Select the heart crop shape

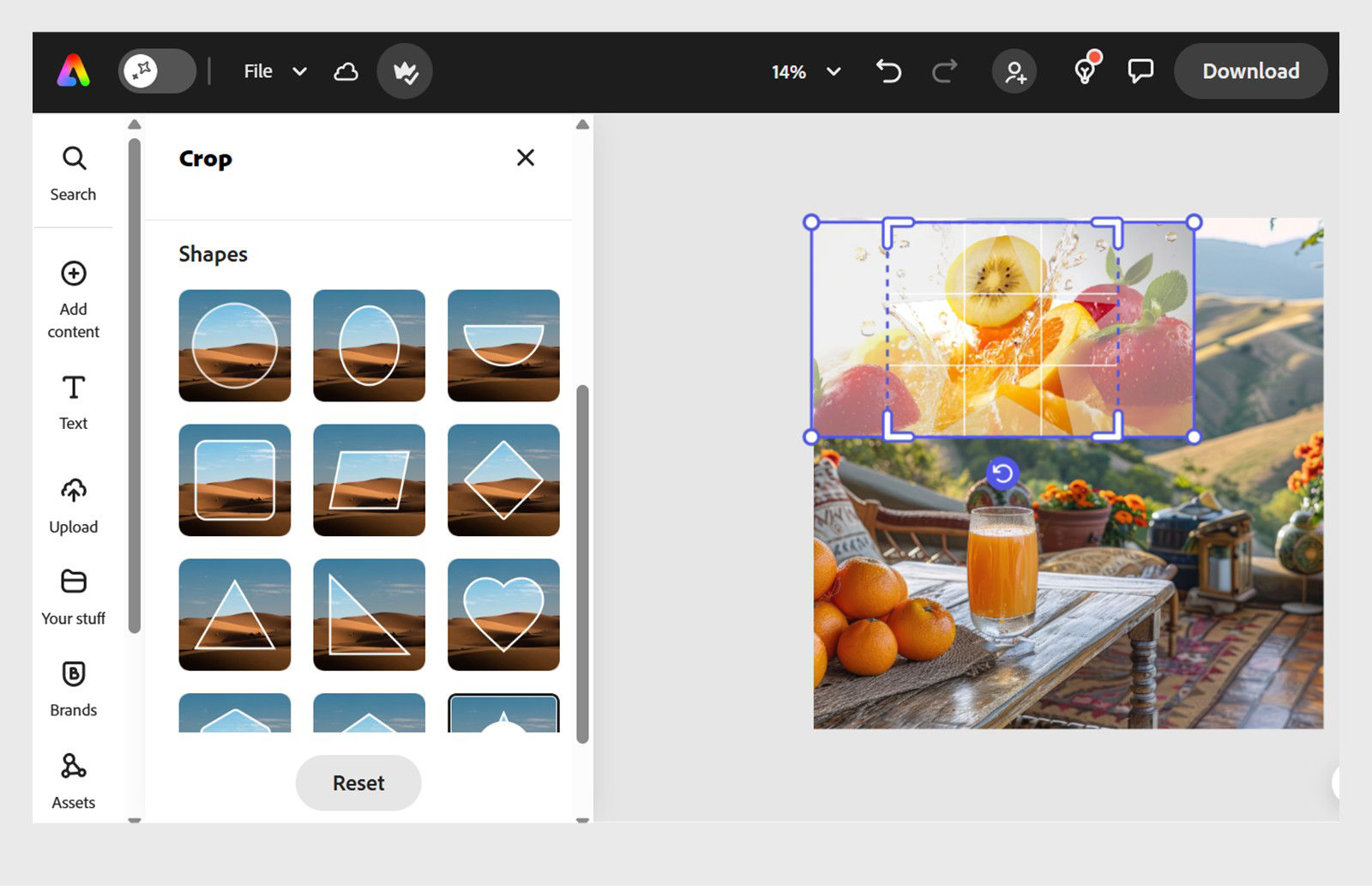(503, 613)
